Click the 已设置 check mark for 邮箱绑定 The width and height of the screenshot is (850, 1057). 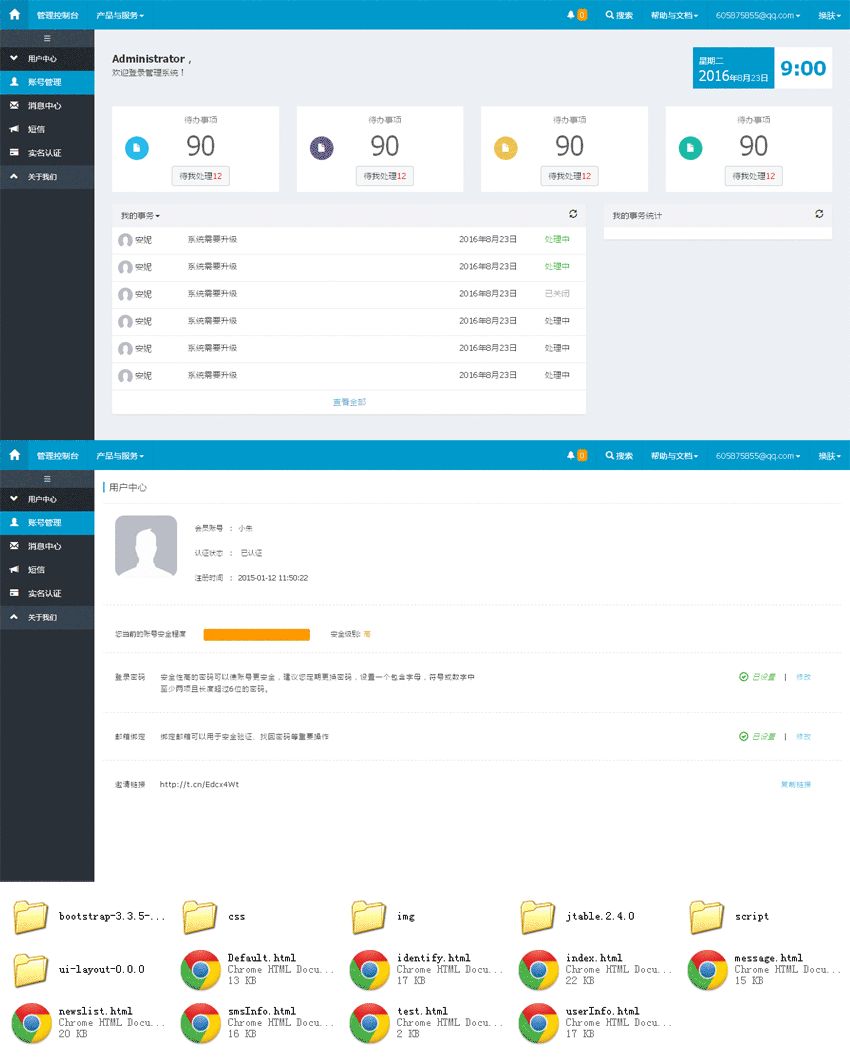(743, 736)
